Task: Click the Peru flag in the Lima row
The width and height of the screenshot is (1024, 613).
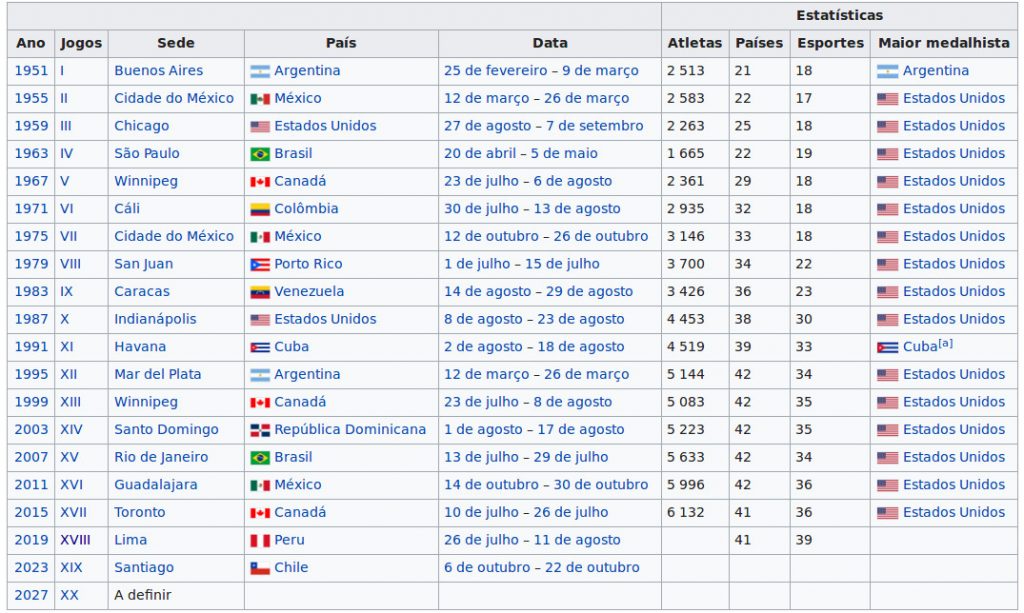Action: coord(260,540)
